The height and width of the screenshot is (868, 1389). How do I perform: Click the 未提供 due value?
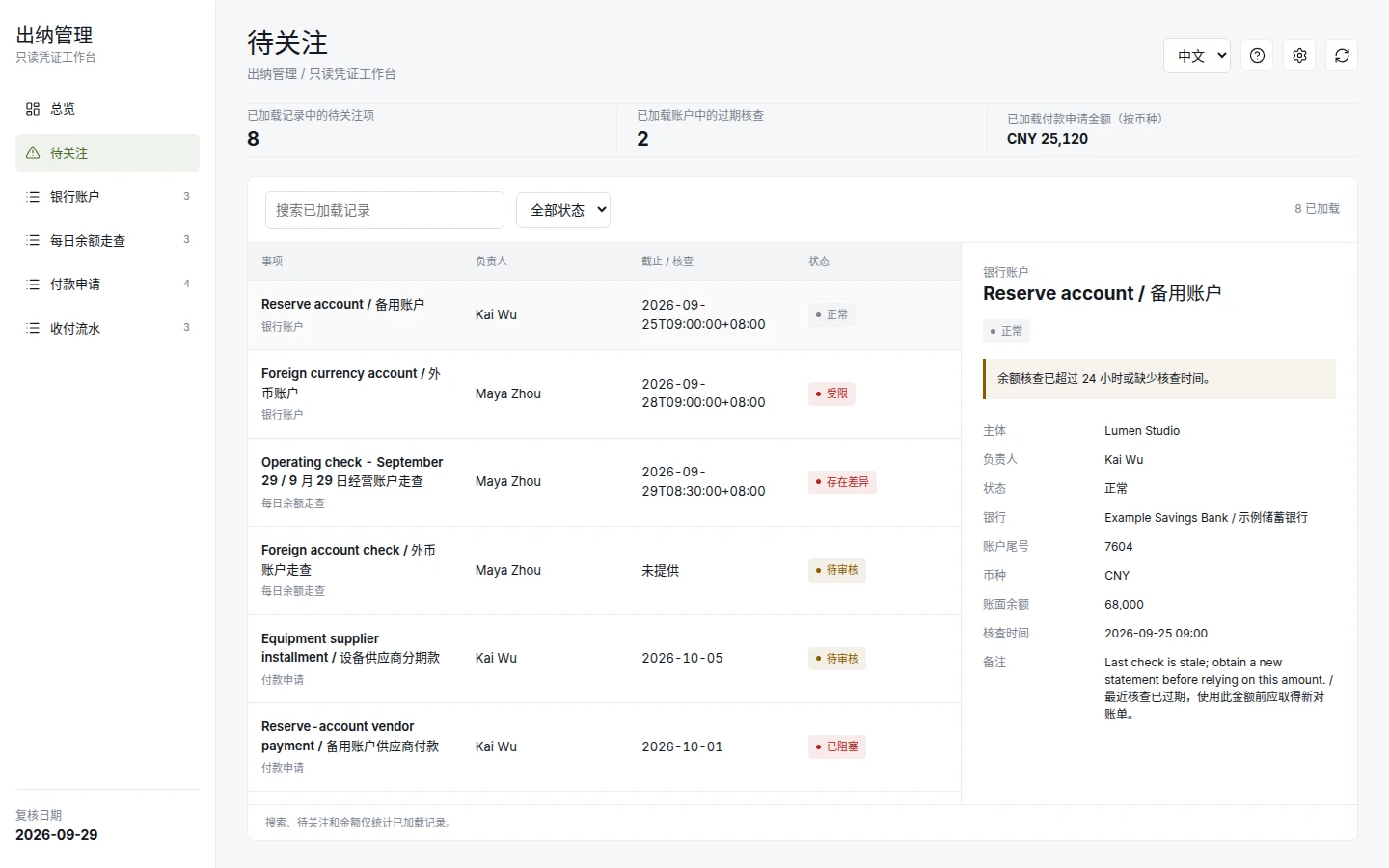tap(661, 570)
